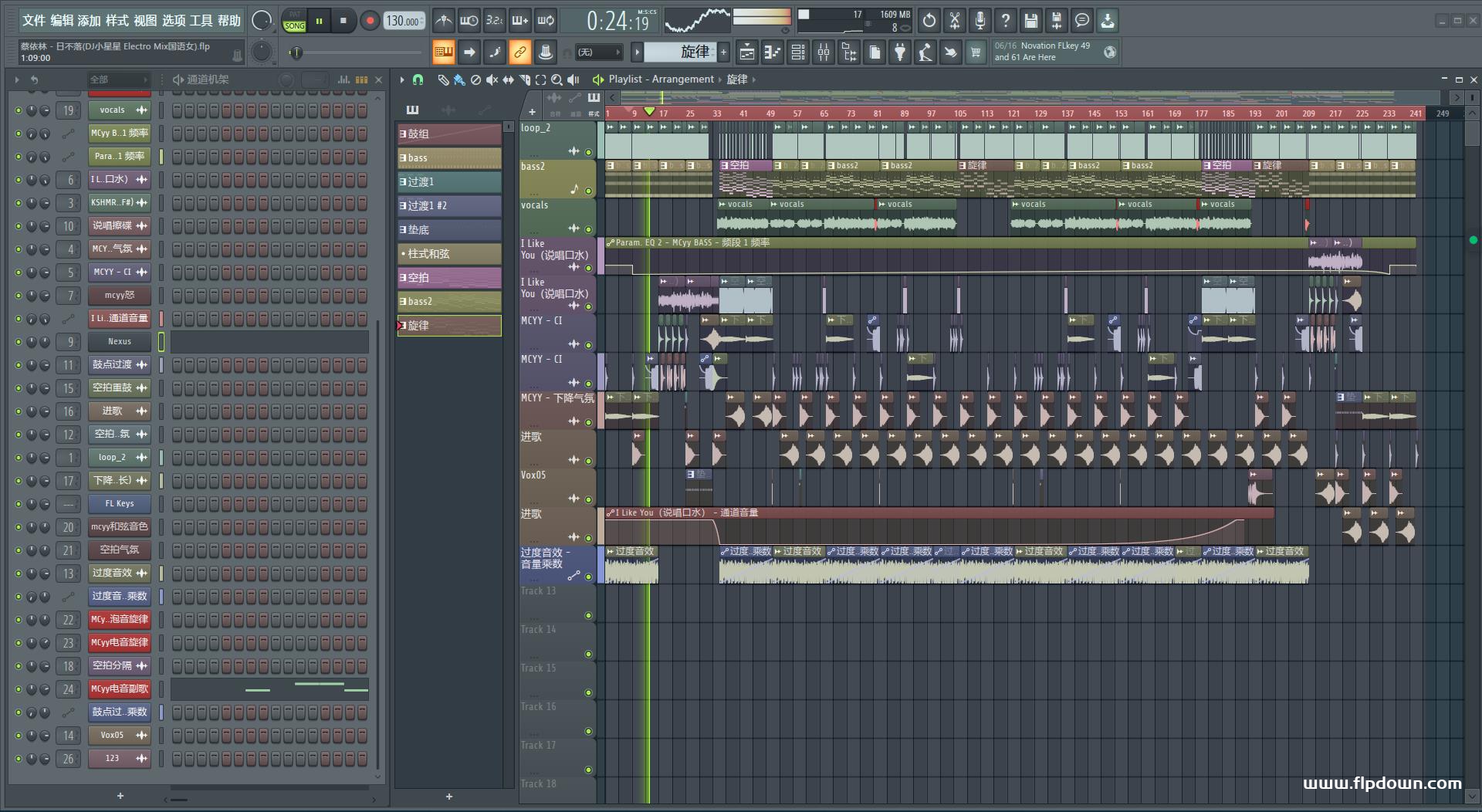This screenshot has height=812, width=1482.
Task: Mute the Nexus channel LED
Action: [19, 342]
